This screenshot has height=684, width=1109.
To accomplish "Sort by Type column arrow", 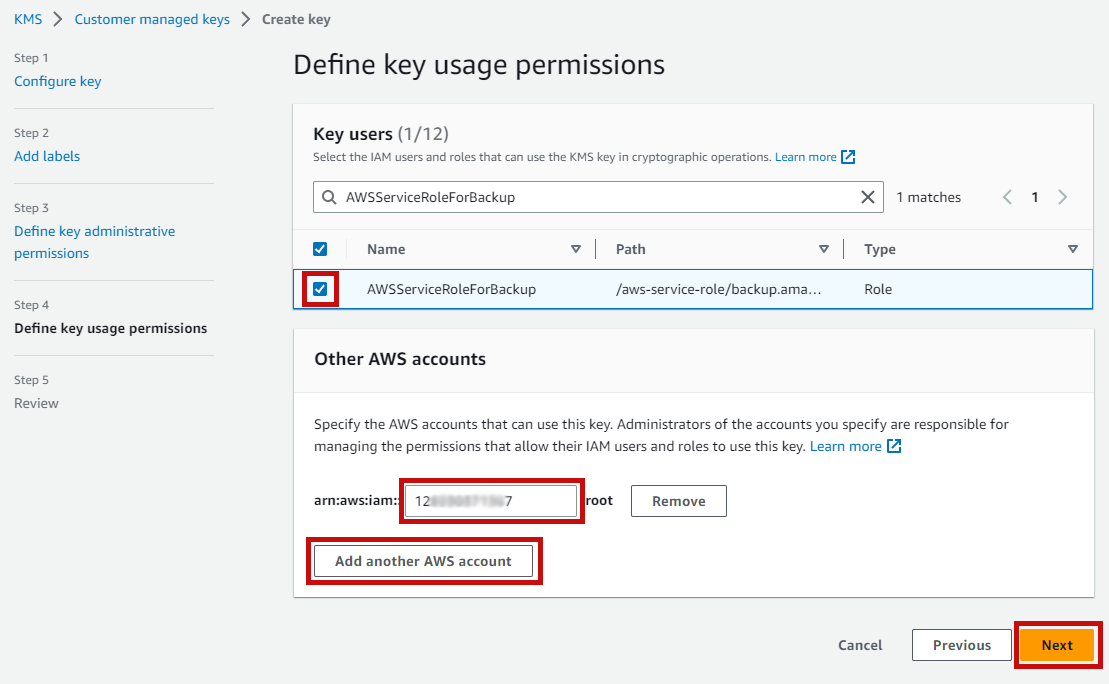I will [1073, 249].
